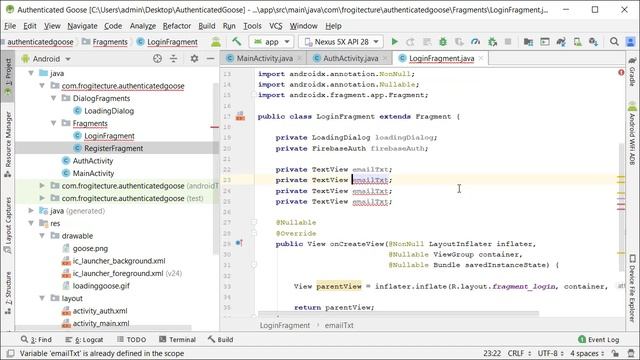Image resolution: width=640 pixels, height=360 pixels.
Task: Click the CRLF line separator in status bar
Action: coord(520,353)
